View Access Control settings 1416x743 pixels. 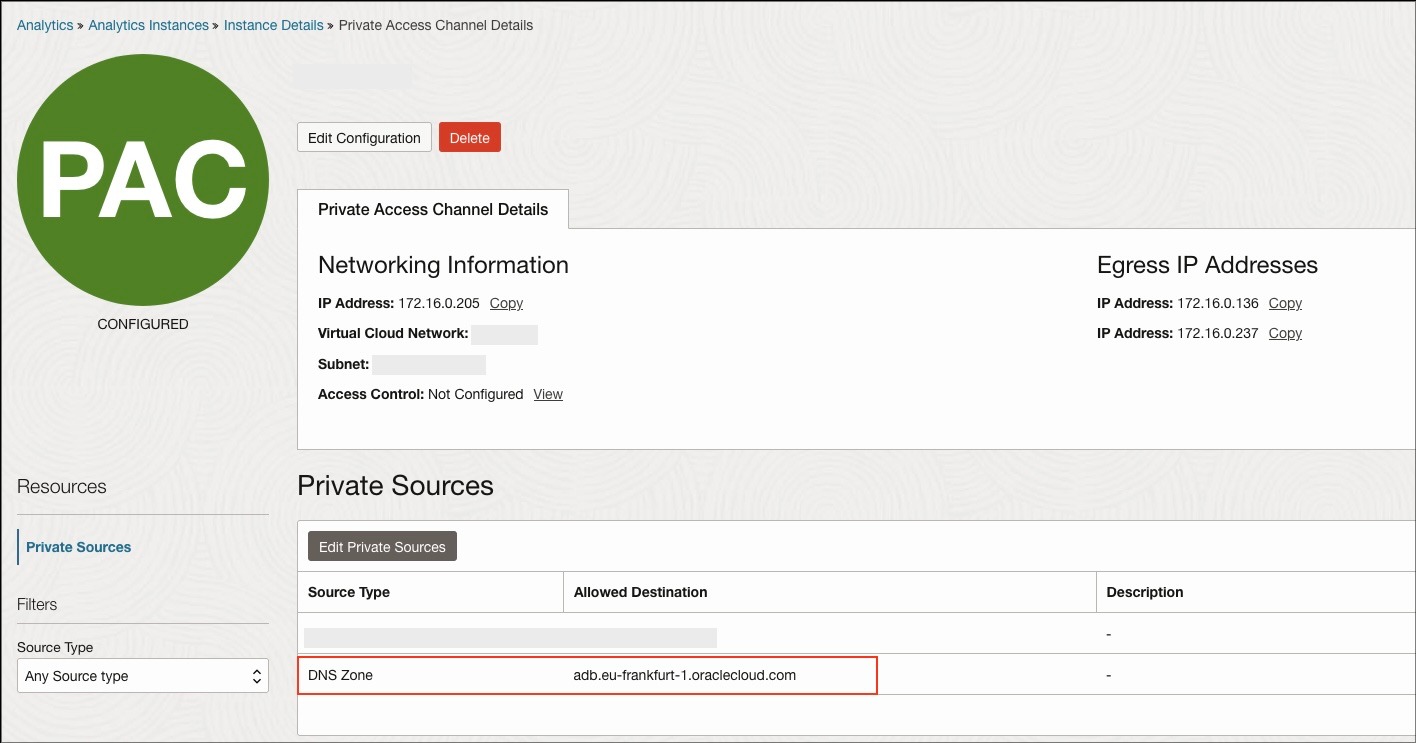[x=547, y=394]
